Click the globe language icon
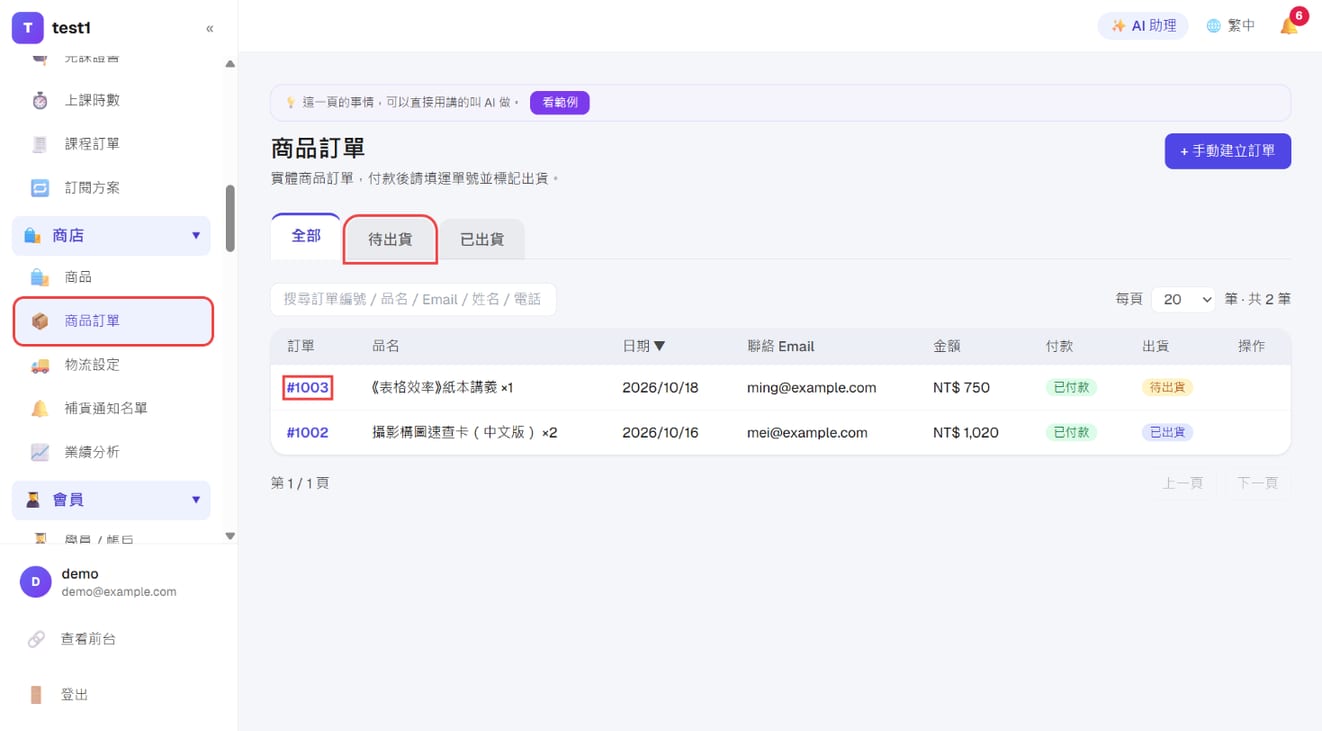The image size is (1322, 731). tap(1213, 26)
